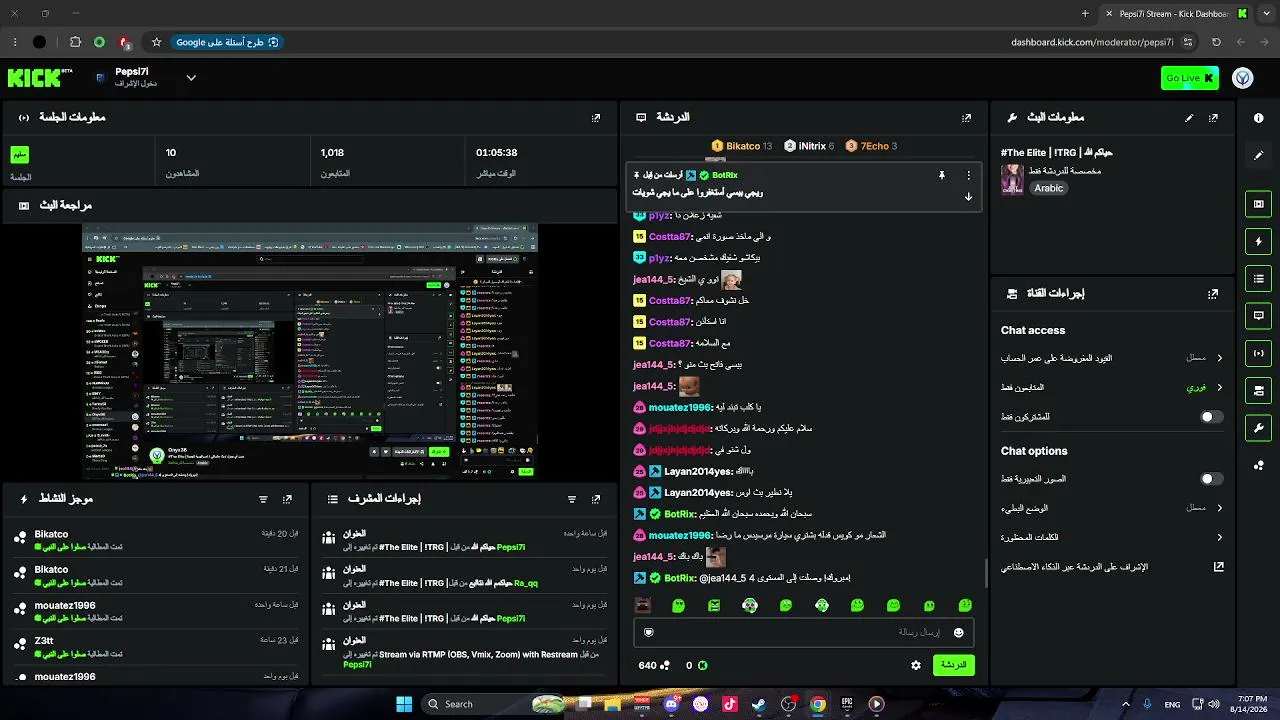Toggle the channel actions sidebar icon

point(1258,390)
